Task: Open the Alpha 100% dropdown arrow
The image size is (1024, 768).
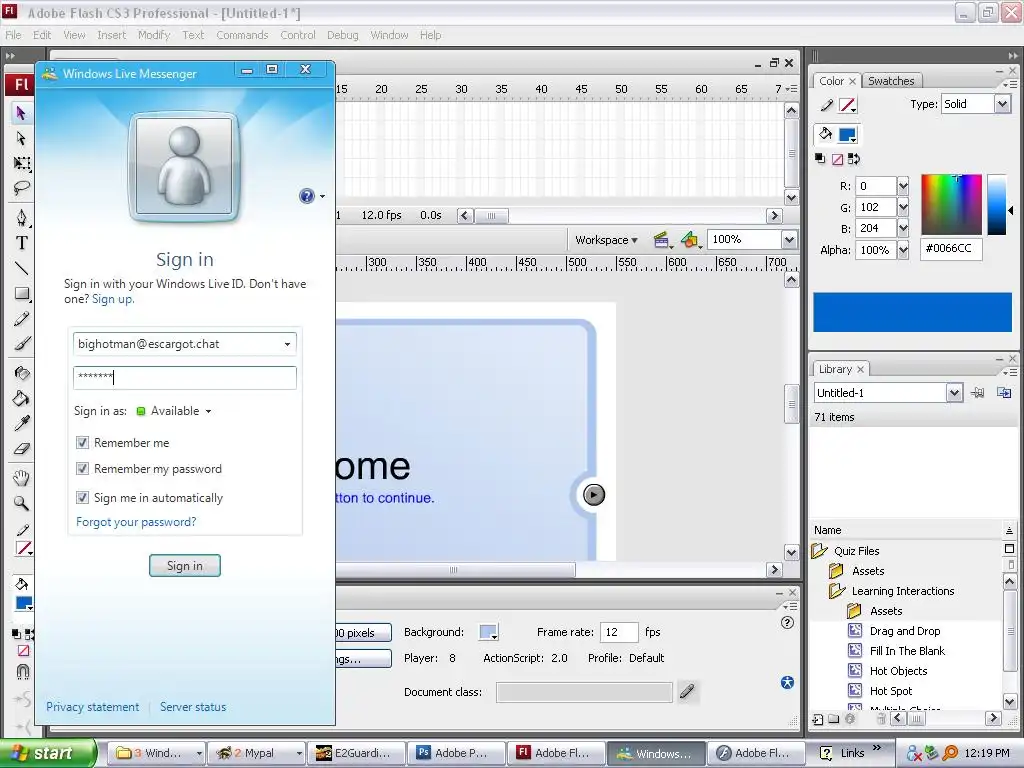Action: (x=903, y=249)
